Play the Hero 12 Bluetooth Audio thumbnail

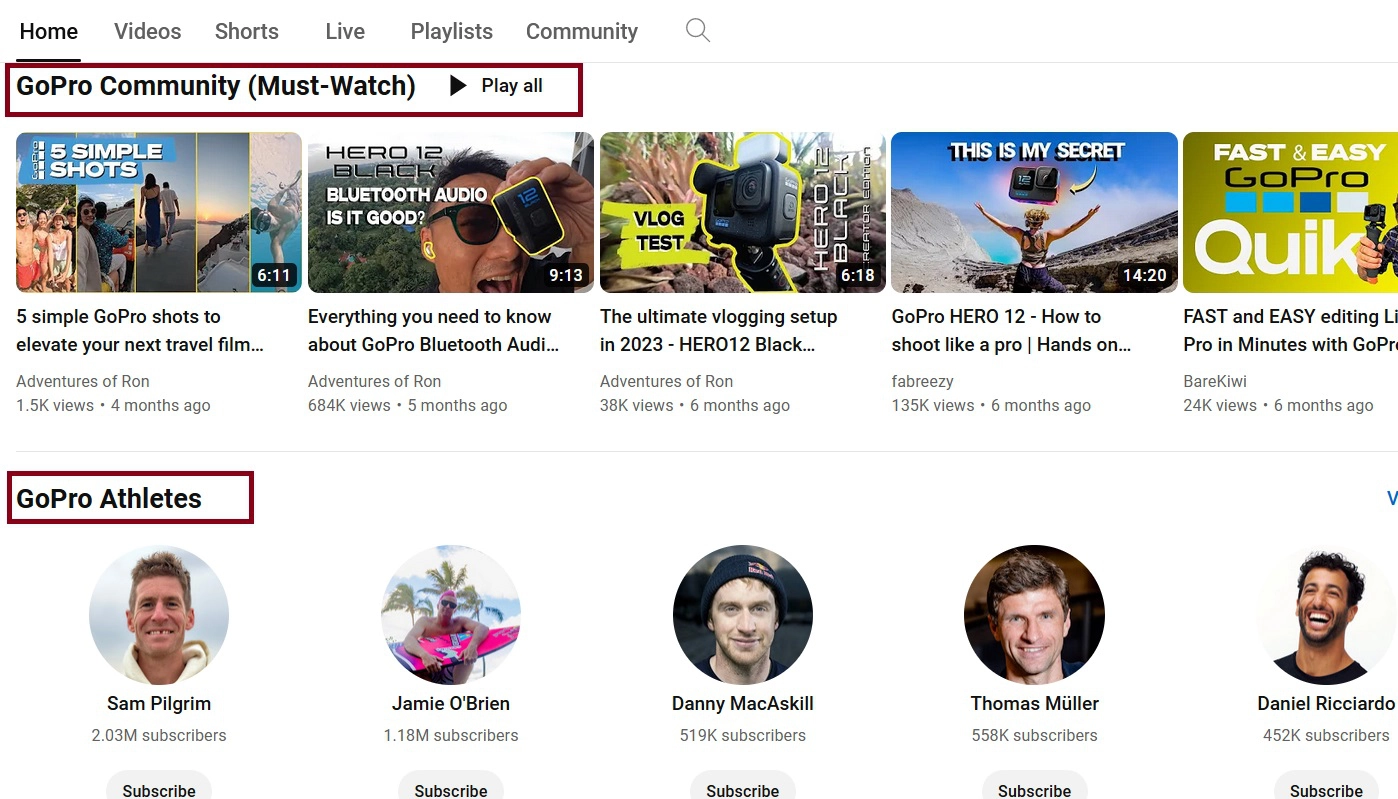click(451, 212)
